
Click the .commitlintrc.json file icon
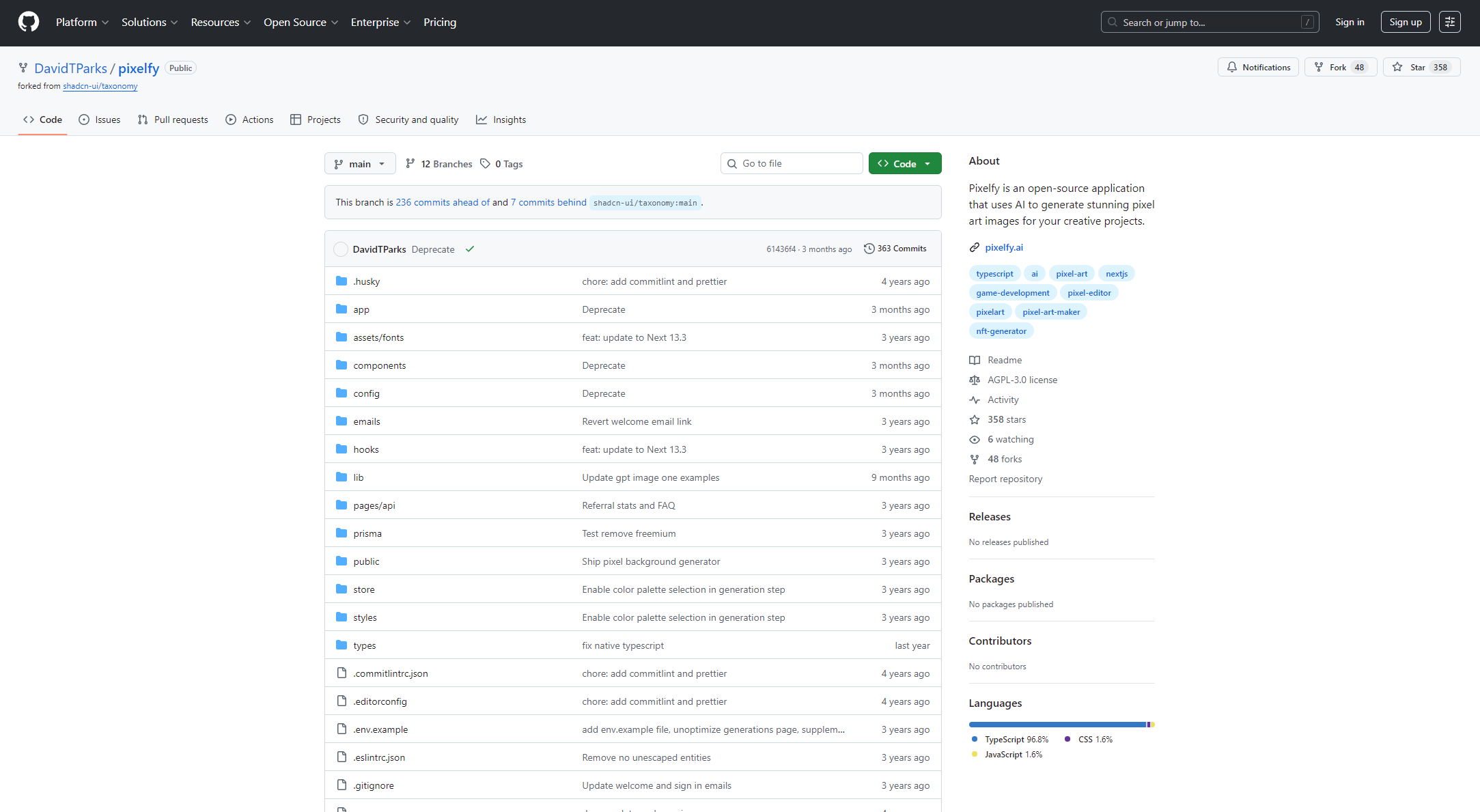341,673
